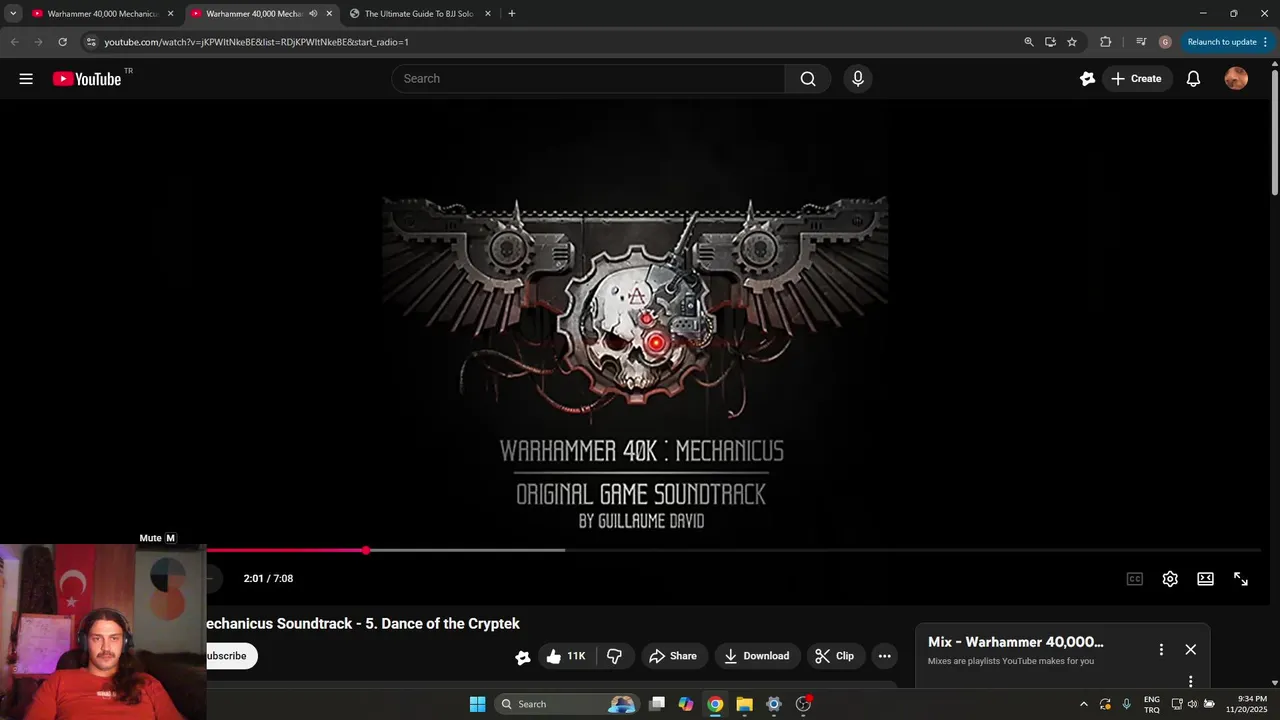Viewport: 1280px width, 720px height.
Task: Mute the playing tab via speaker icon
Action: coord(313,14)
